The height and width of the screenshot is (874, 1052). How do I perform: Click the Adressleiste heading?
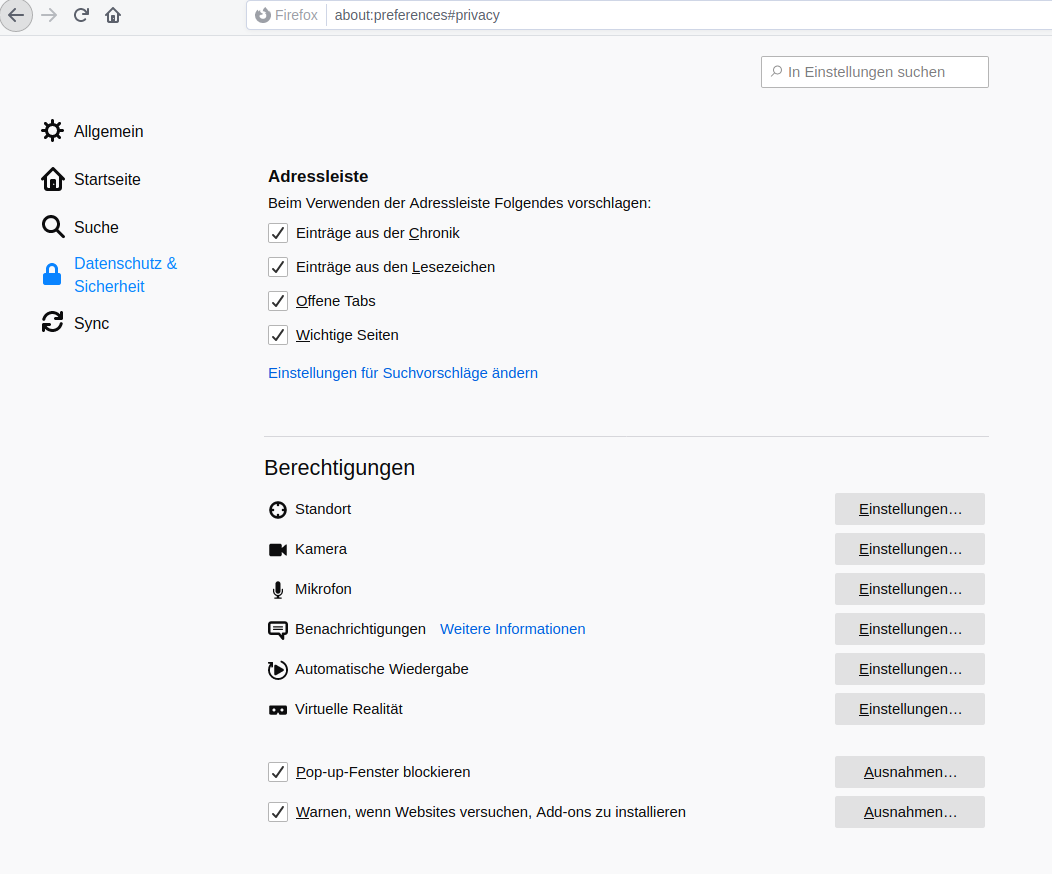[x=318, y=176]
